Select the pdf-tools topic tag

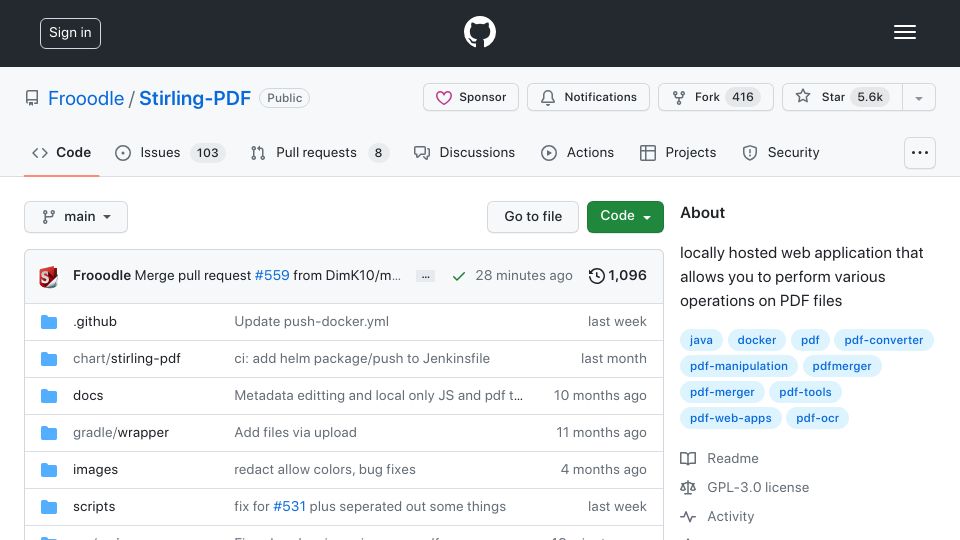pyautogui.click(x=805, y=392)
